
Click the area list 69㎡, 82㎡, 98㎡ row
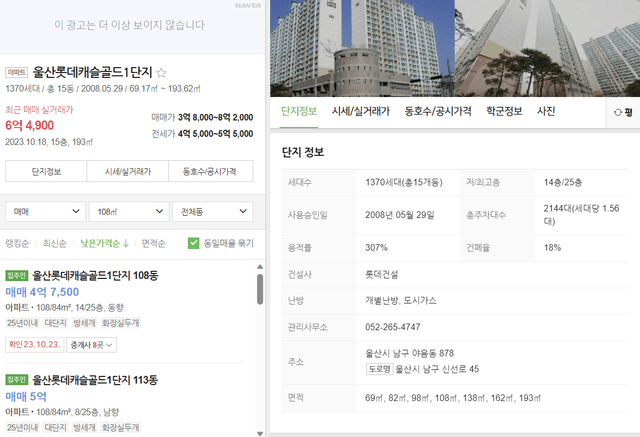pos(453,398)
